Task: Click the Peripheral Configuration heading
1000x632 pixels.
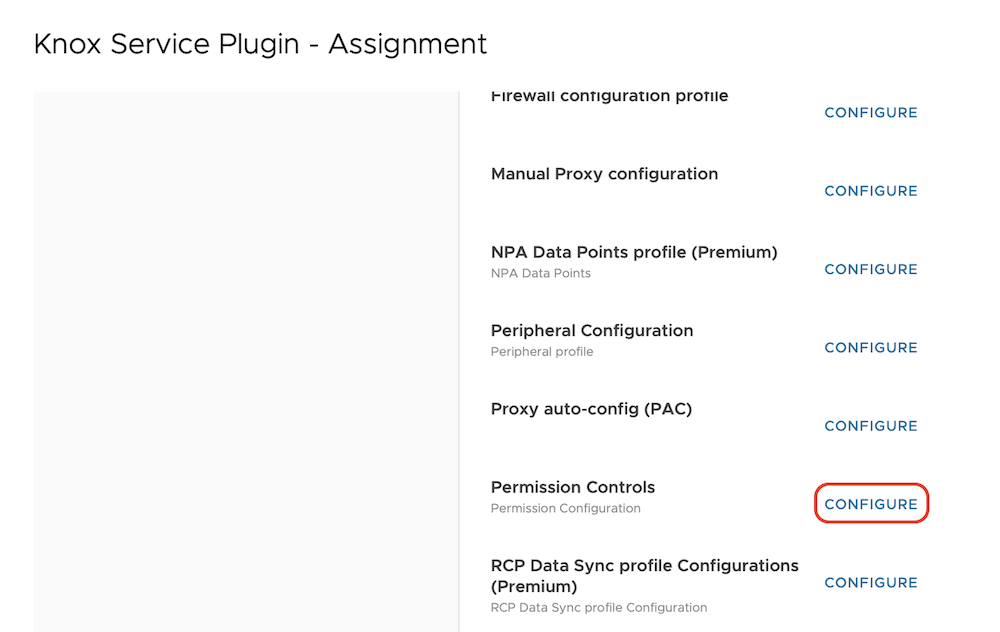Action: 592,330
